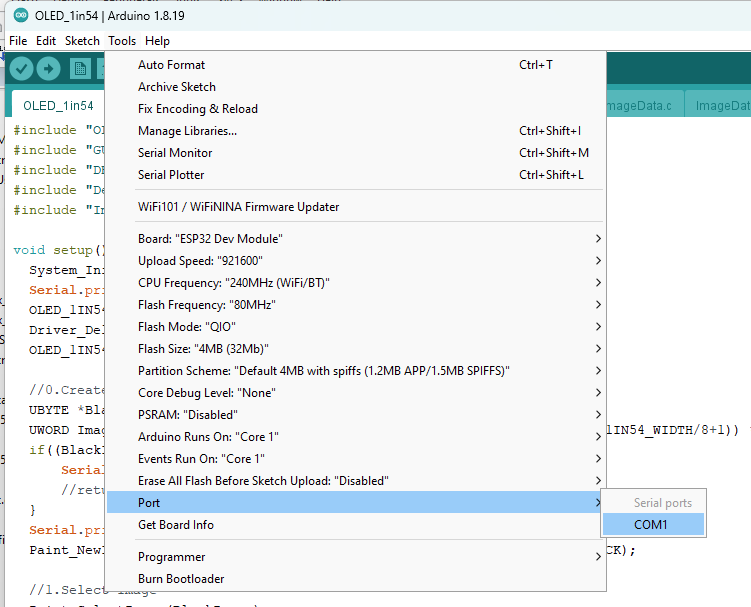This screenshot has height=607, width=751.
Task: Open the Edit menu
Action: [46, 41]
